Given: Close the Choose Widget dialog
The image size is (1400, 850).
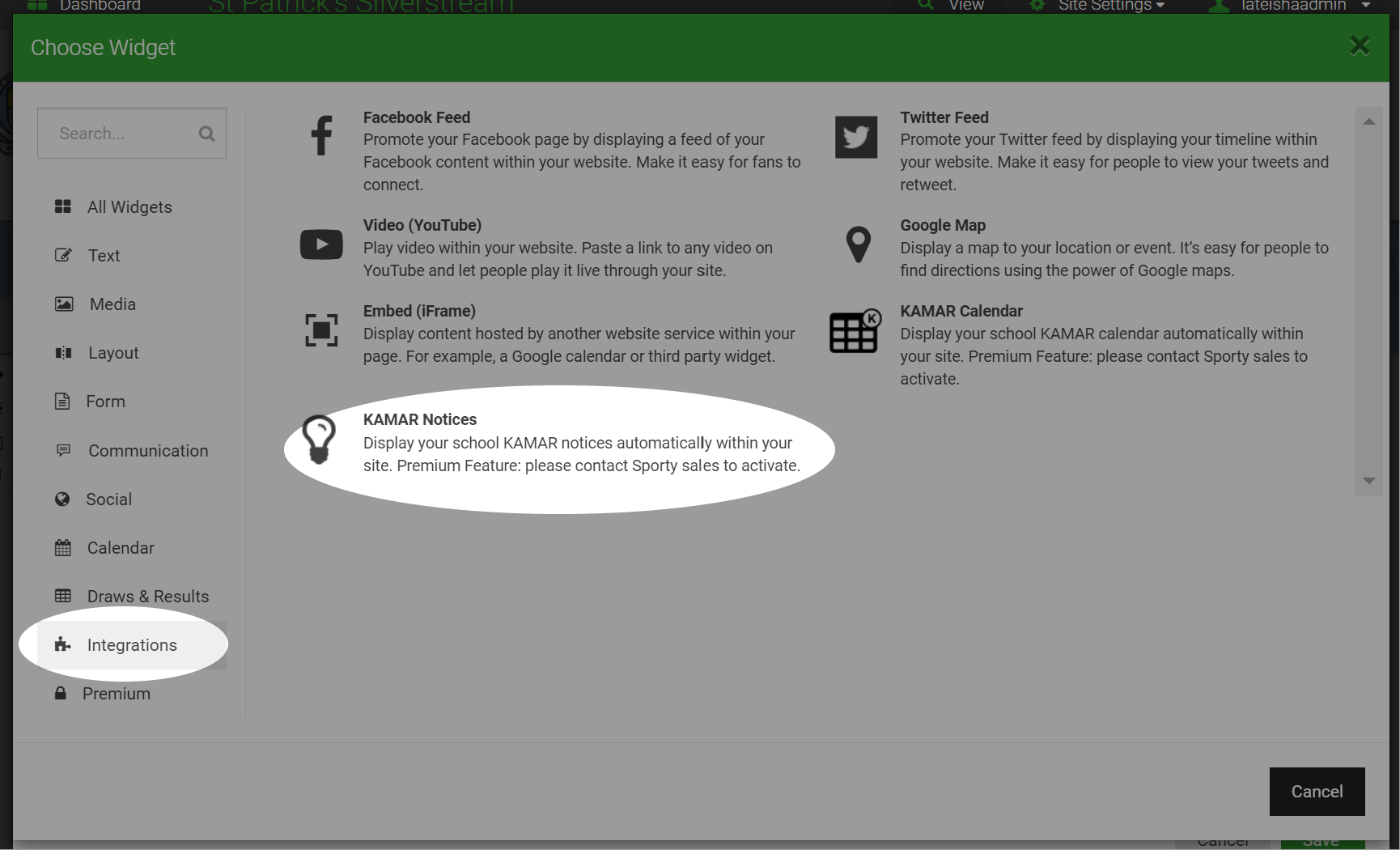Looking at the screenshot, I should tap(1360, 45).
